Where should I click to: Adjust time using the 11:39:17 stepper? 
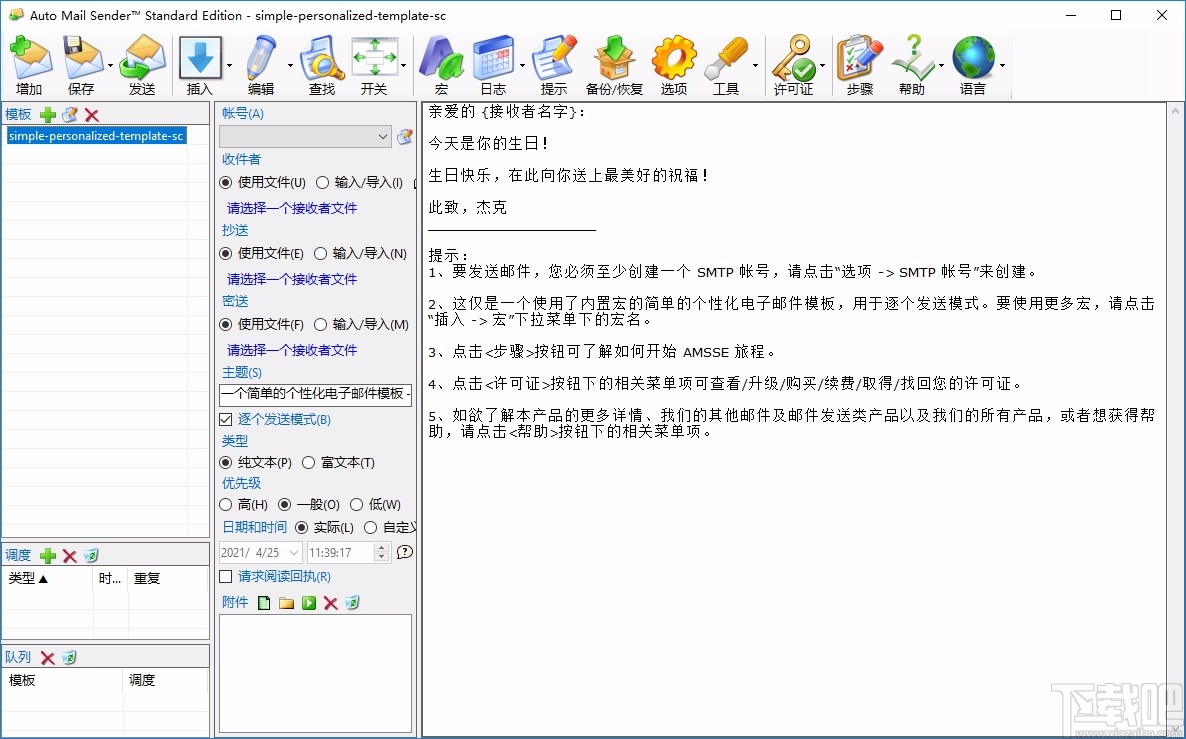[x=379, y=551]
